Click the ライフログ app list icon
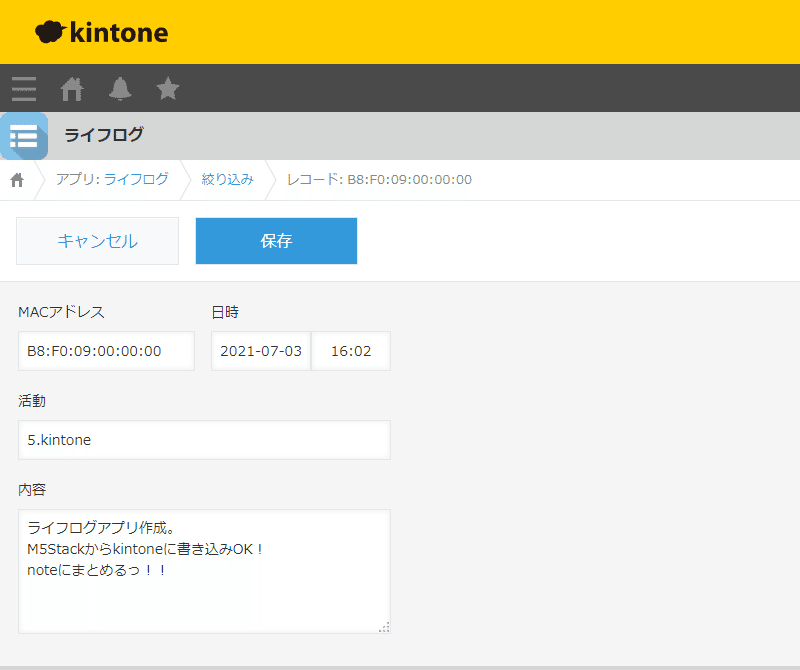The width and height of the screenshot is (800, 670). [24, 136]
